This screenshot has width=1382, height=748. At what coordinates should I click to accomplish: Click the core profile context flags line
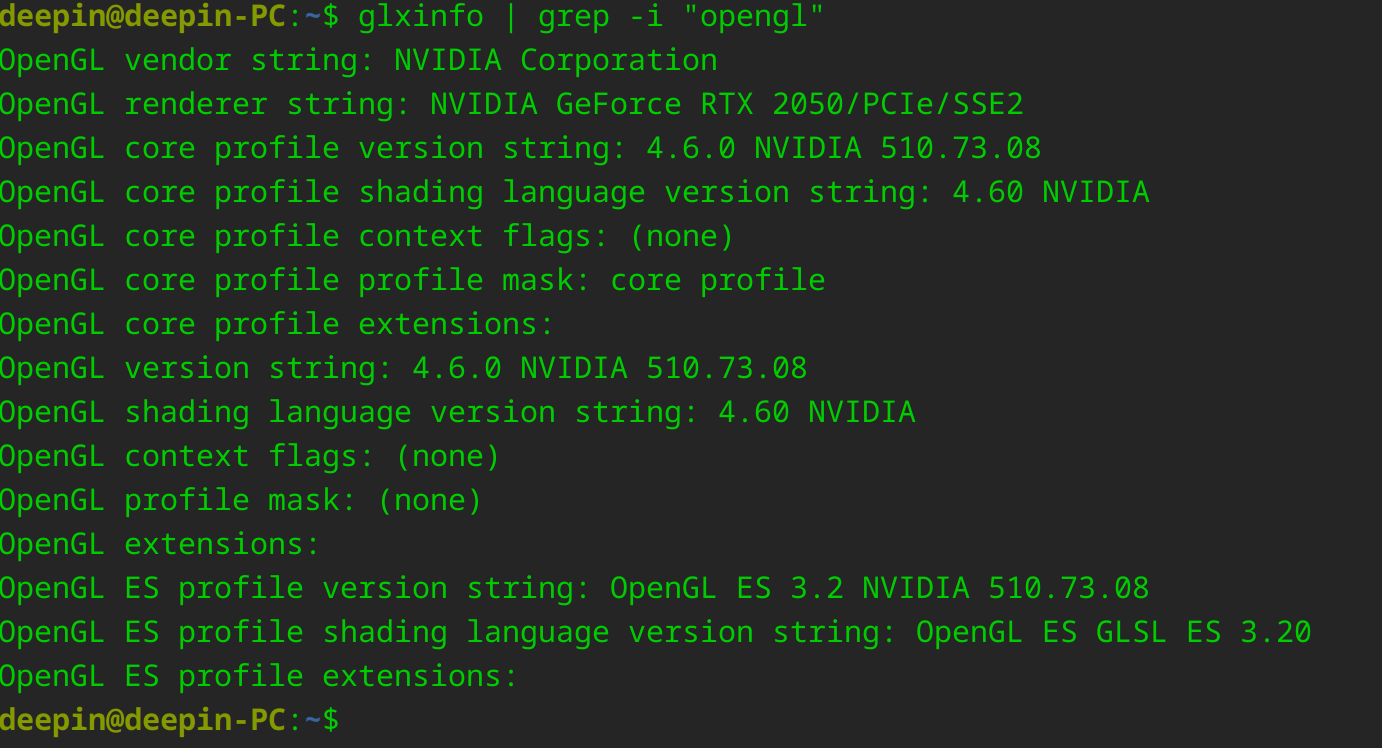click(x=367, y=236)
